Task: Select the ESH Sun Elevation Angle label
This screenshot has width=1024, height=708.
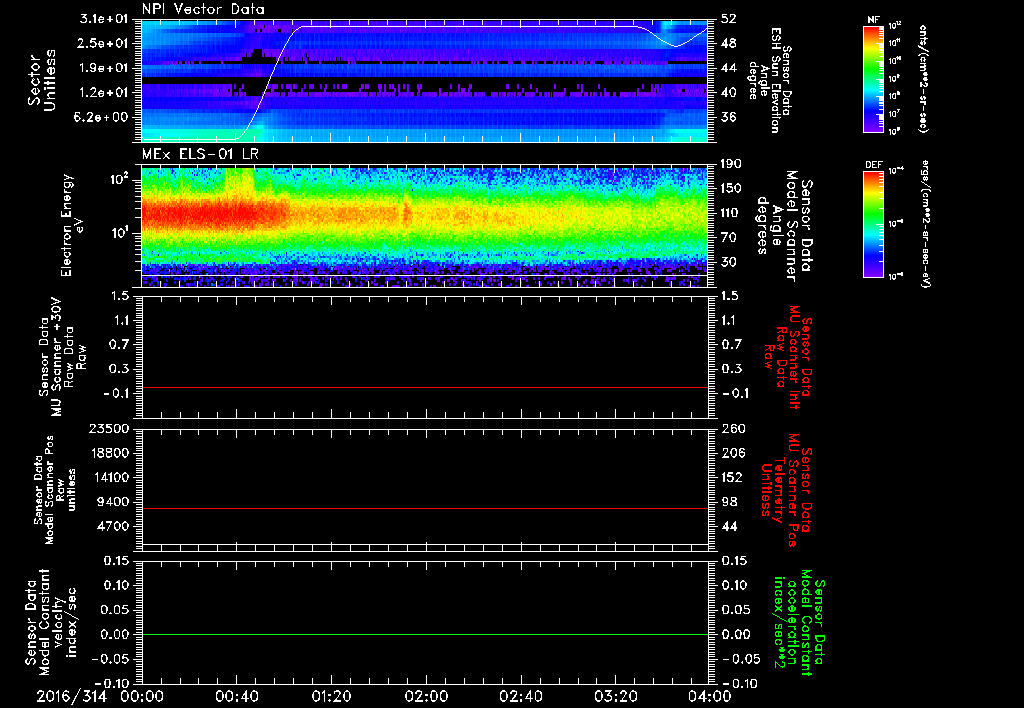Action: point(769,80)
